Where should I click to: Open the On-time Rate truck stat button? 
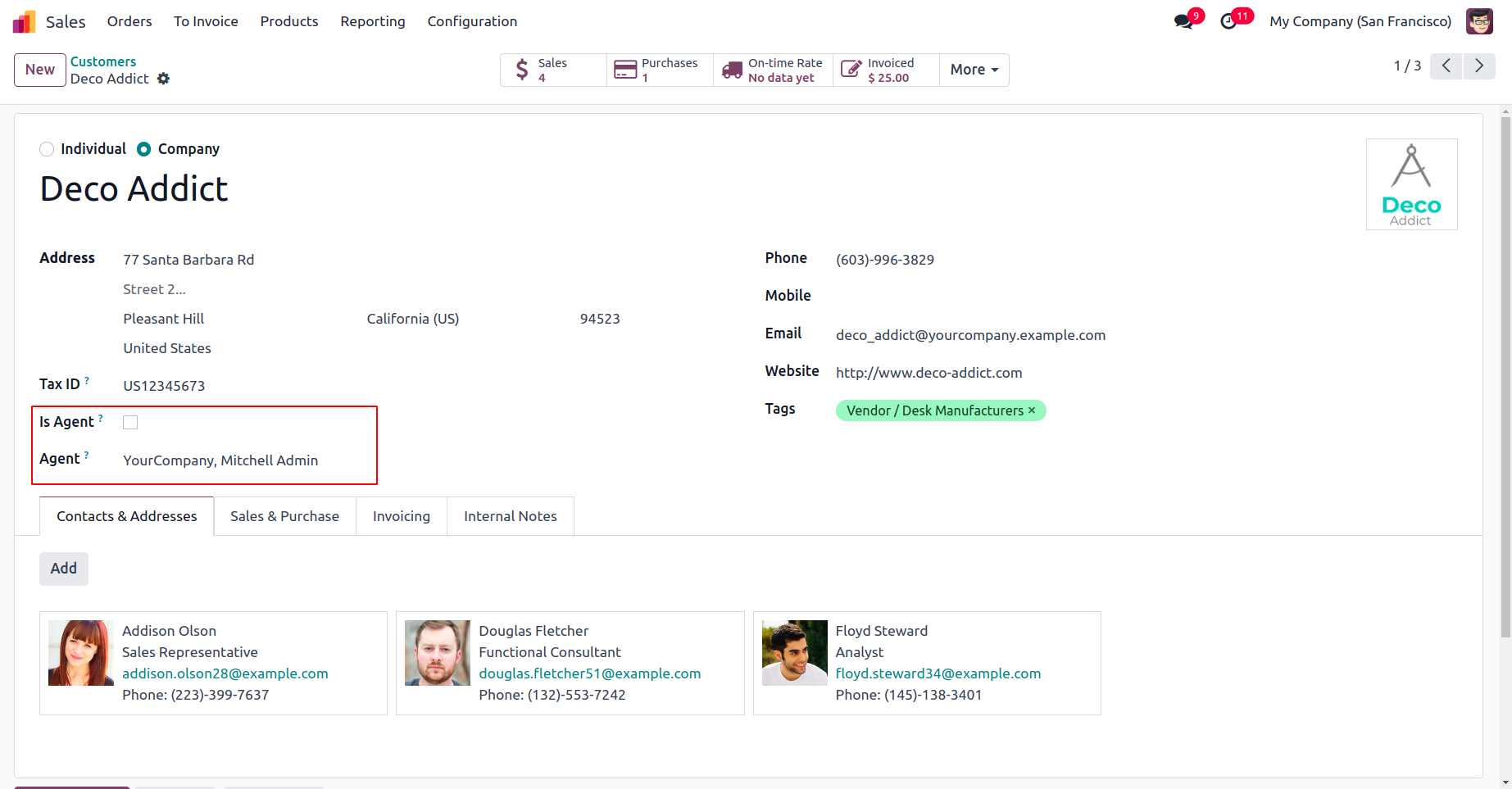click(x=773, y=70)
